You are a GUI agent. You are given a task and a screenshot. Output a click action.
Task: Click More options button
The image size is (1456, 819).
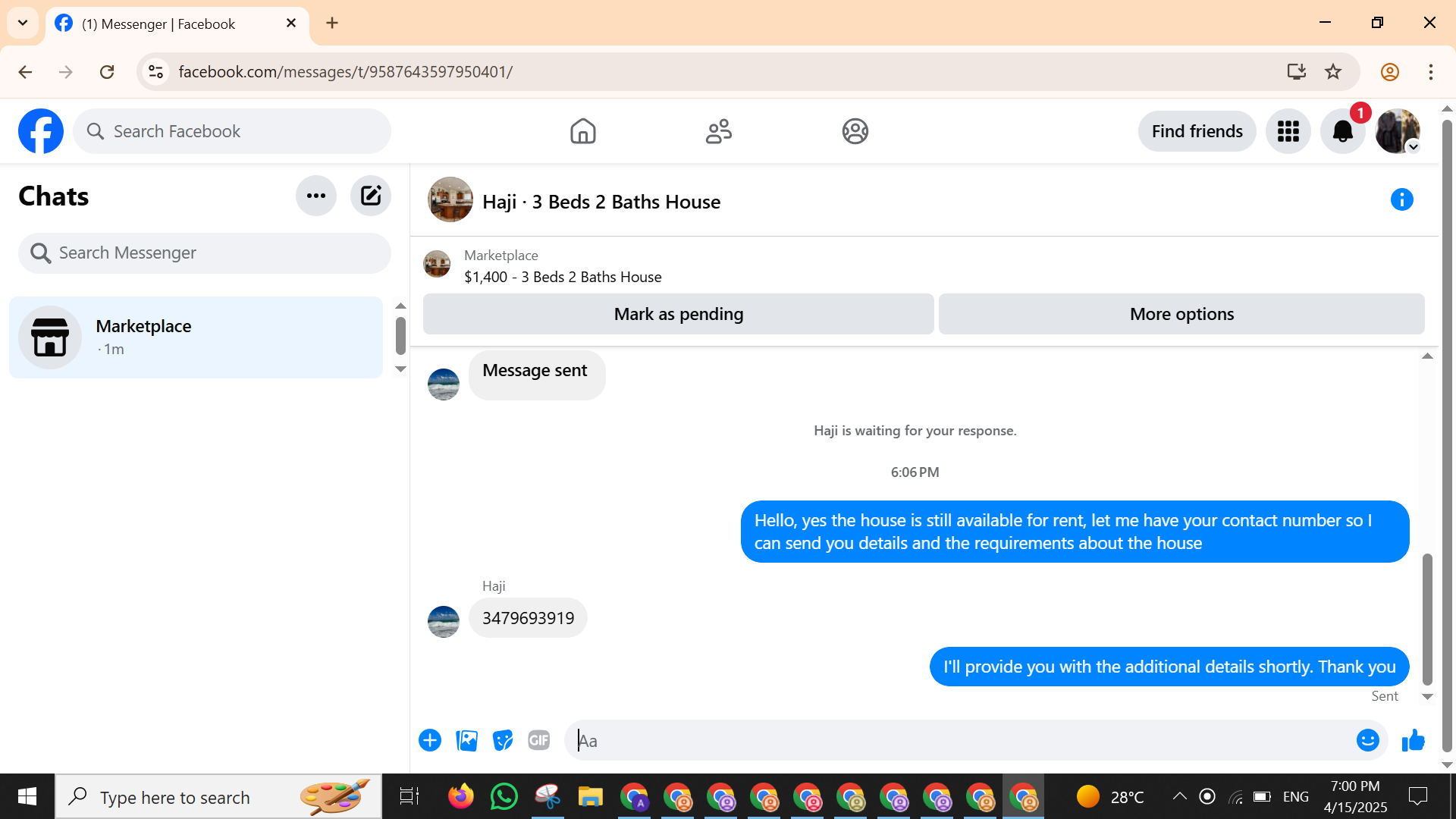(x=1181, y=314)
